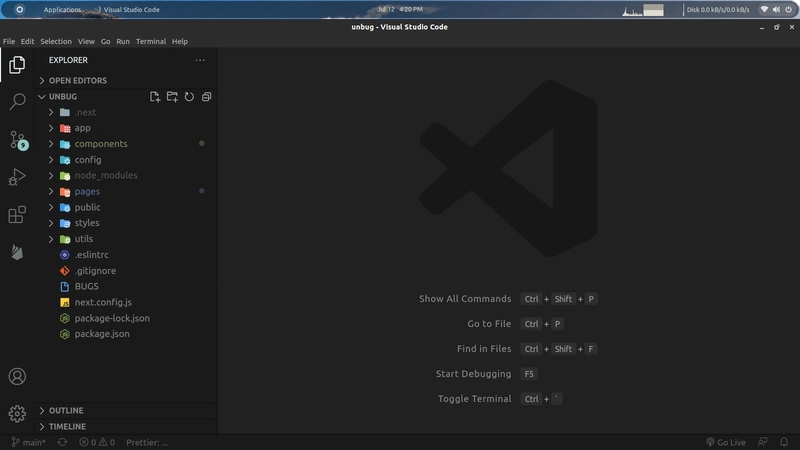Open the Help menu
800x450 pixels.
180,41
